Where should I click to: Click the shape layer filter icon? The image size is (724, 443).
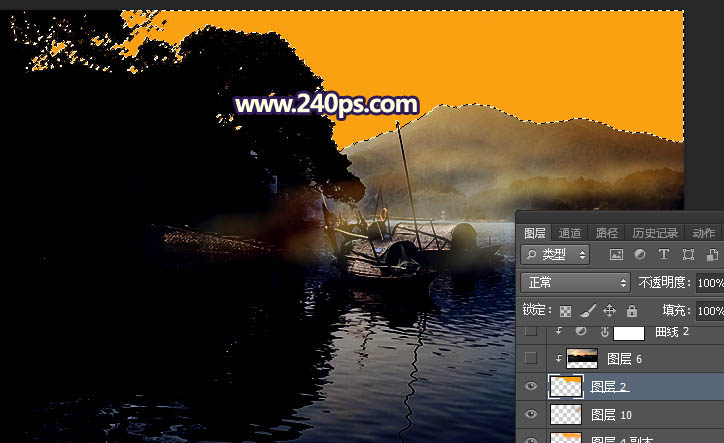pyautogui.click(x=688, y=256)
